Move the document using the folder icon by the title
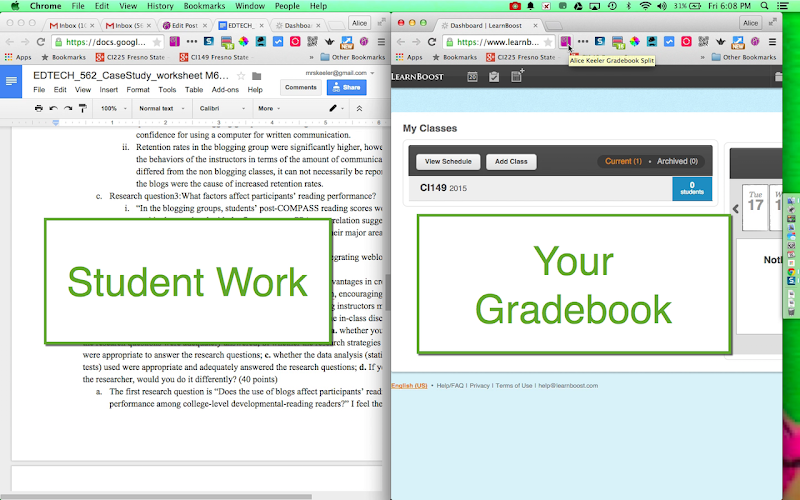The image size is (800, 500). click(x=257, y=76)
